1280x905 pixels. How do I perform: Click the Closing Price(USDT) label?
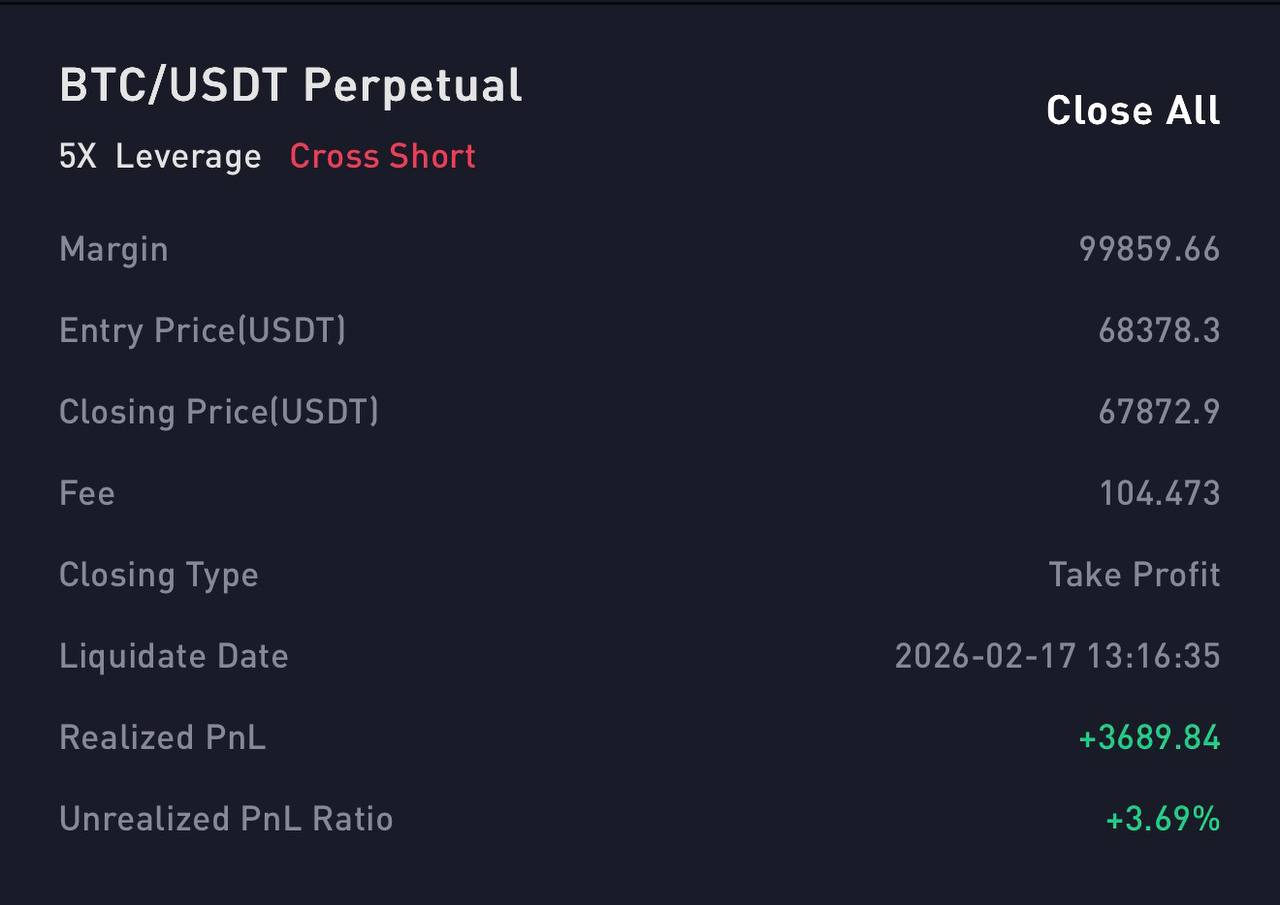click(x=219, y=412)
